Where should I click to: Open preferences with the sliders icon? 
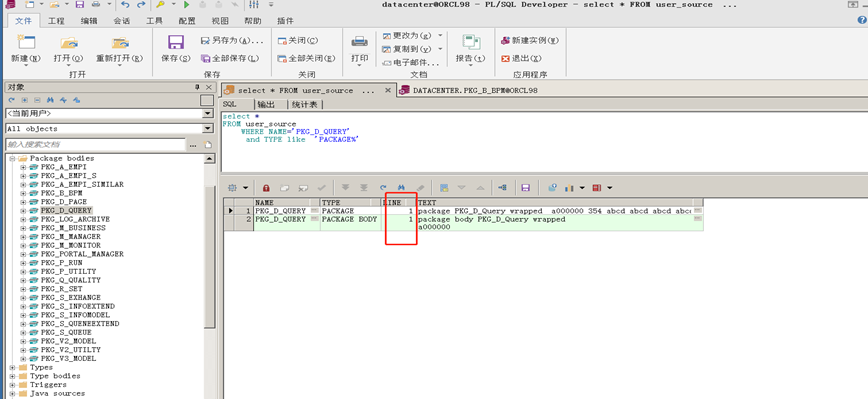click(x=254, y=4)
